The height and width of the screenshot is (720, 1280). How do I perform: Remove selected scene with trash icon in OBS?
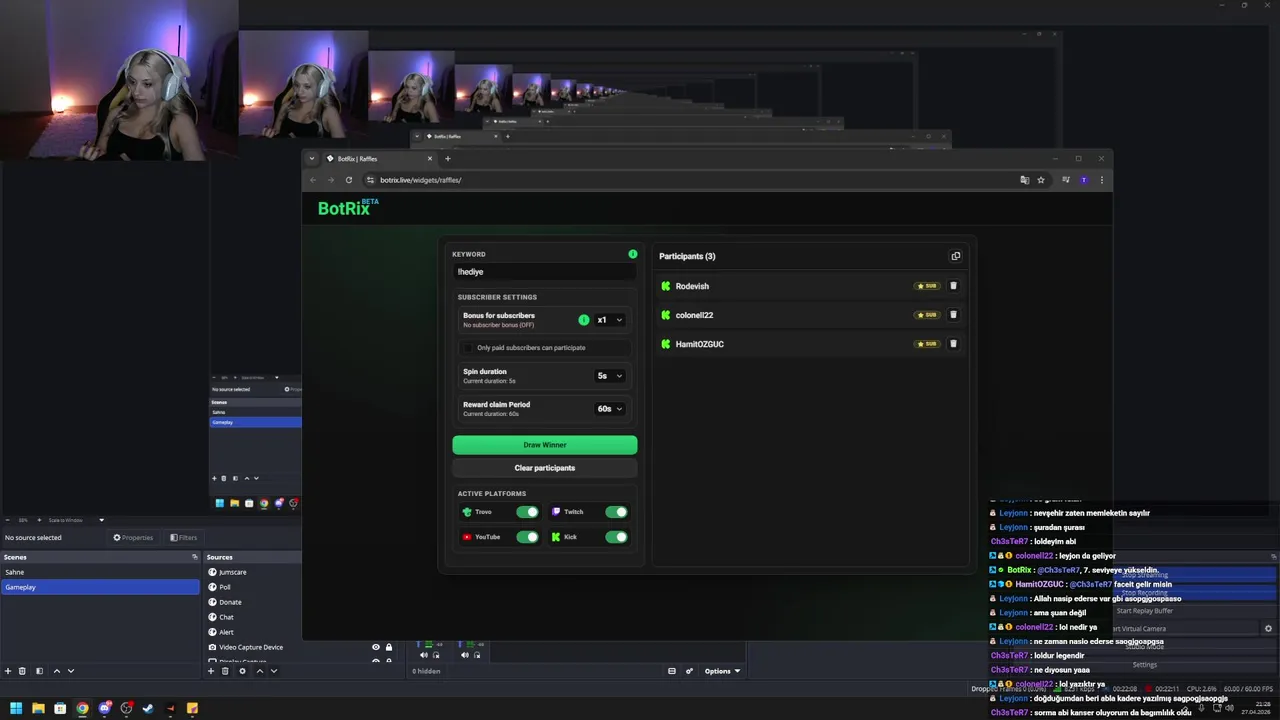(24, 671)
